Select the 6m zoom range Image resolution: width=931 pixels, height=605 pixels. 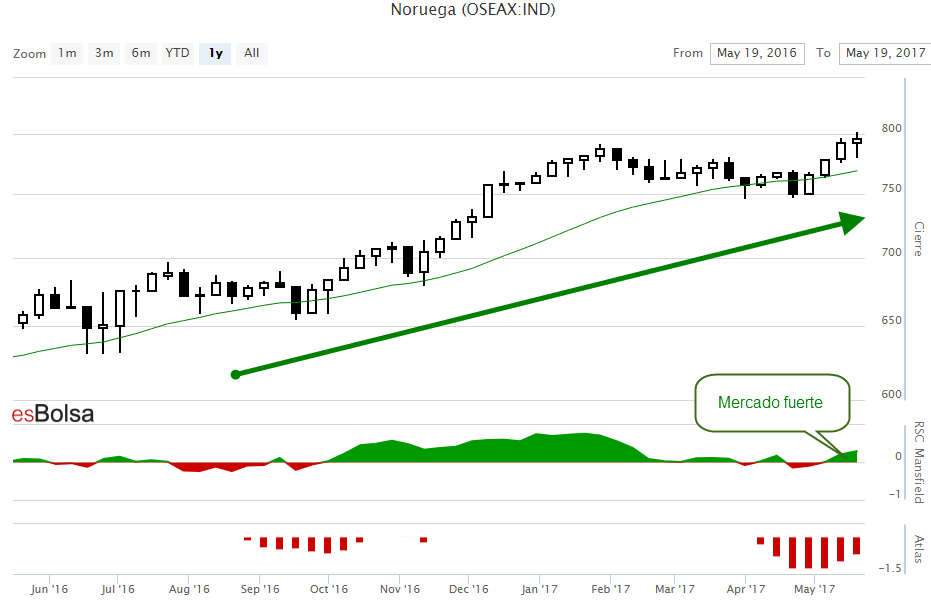pos(141,53)
